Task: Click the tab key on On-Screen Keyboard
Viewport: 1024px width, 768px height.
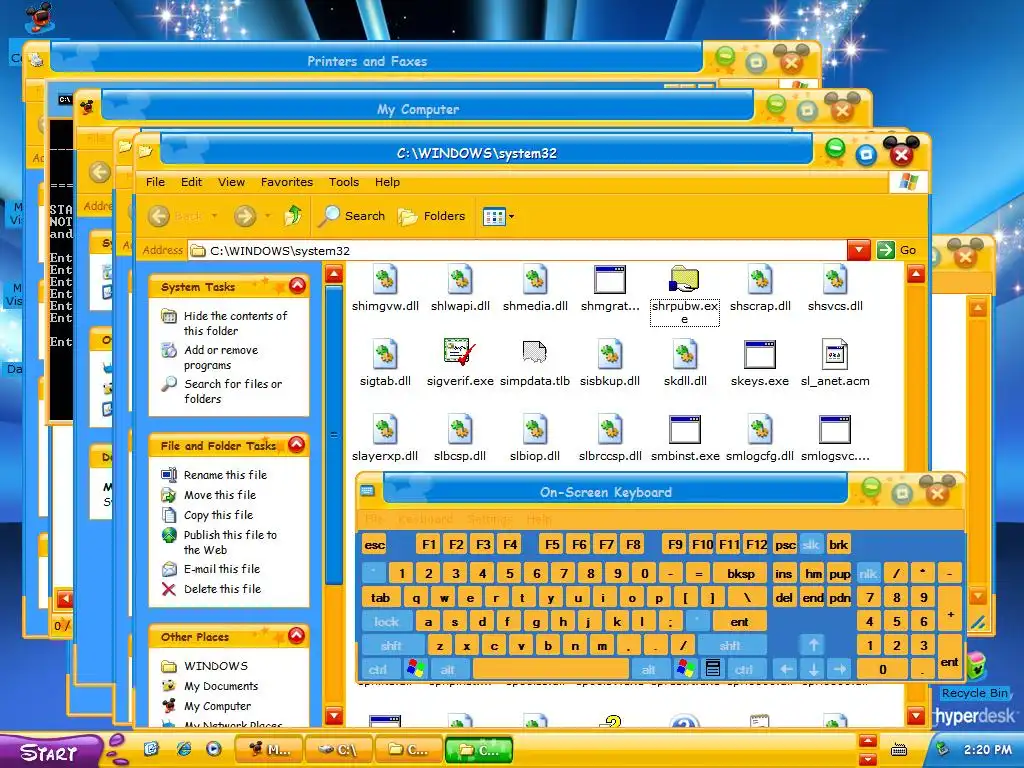Action: pos(380,598)
